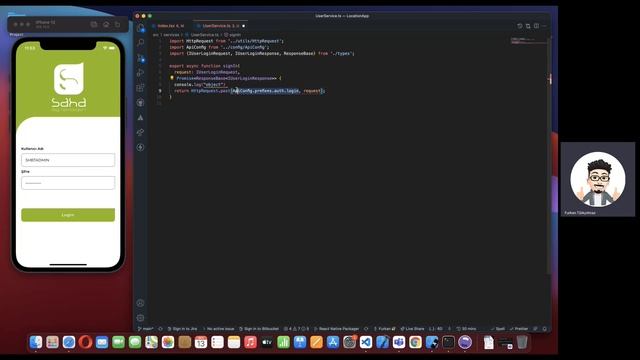
Task: Click the Spell status bar item
Action: coord(498,329)
